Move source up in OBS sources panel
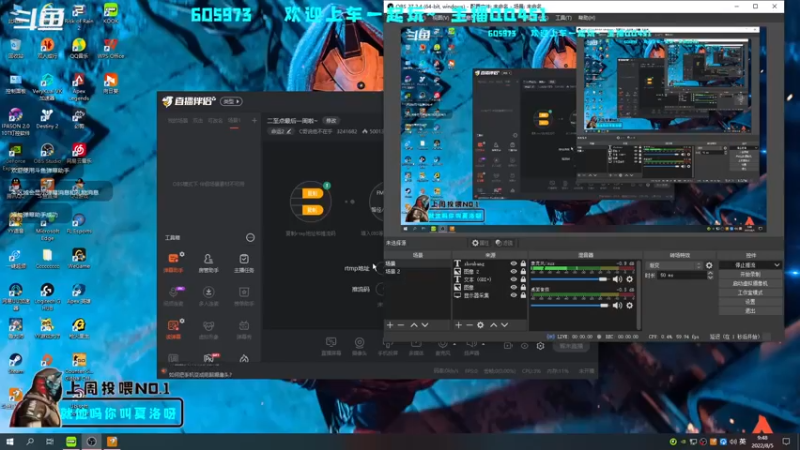800x450 pixels. coord(493,325)
